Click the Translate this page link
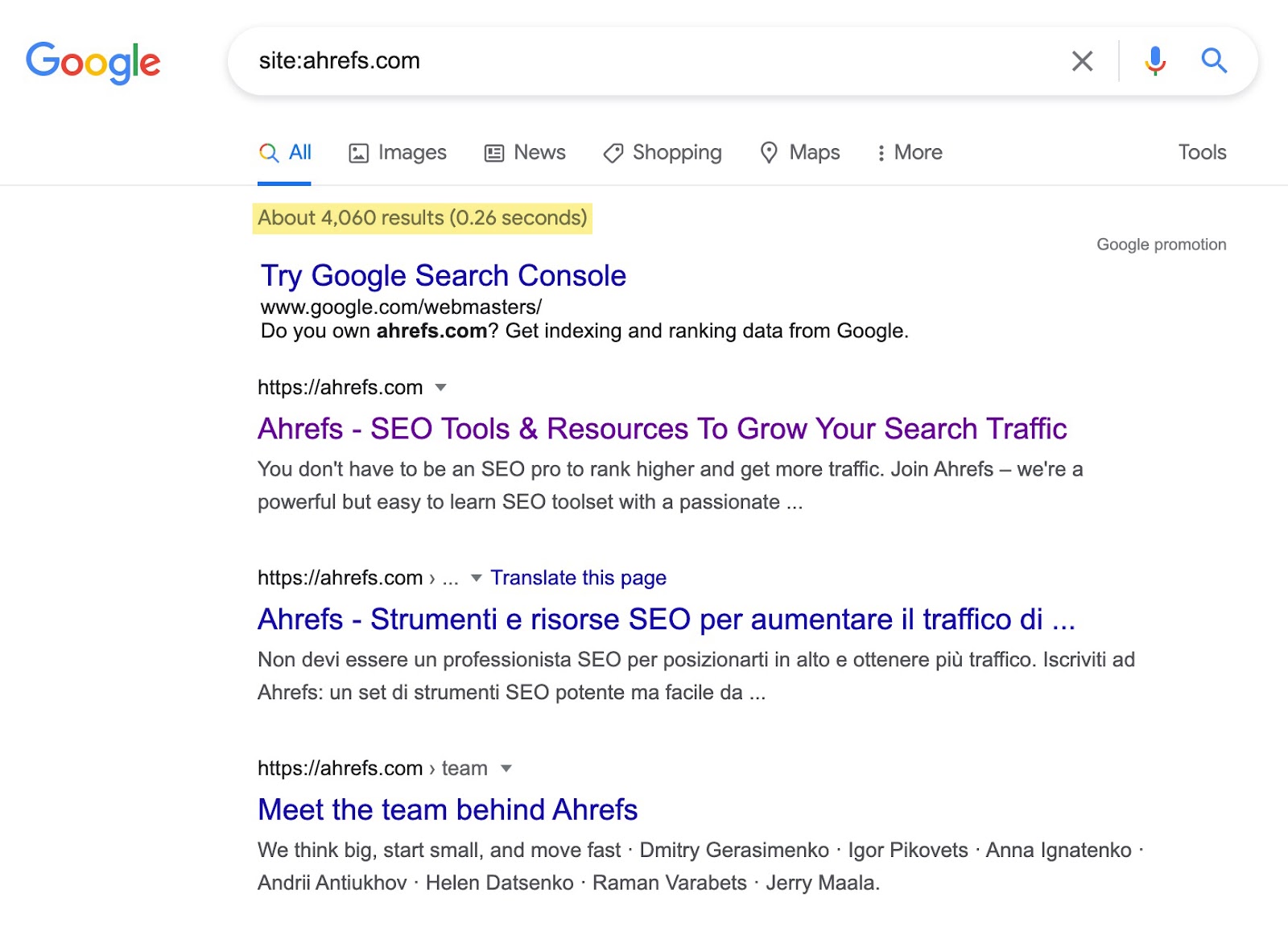 (578, 579)
